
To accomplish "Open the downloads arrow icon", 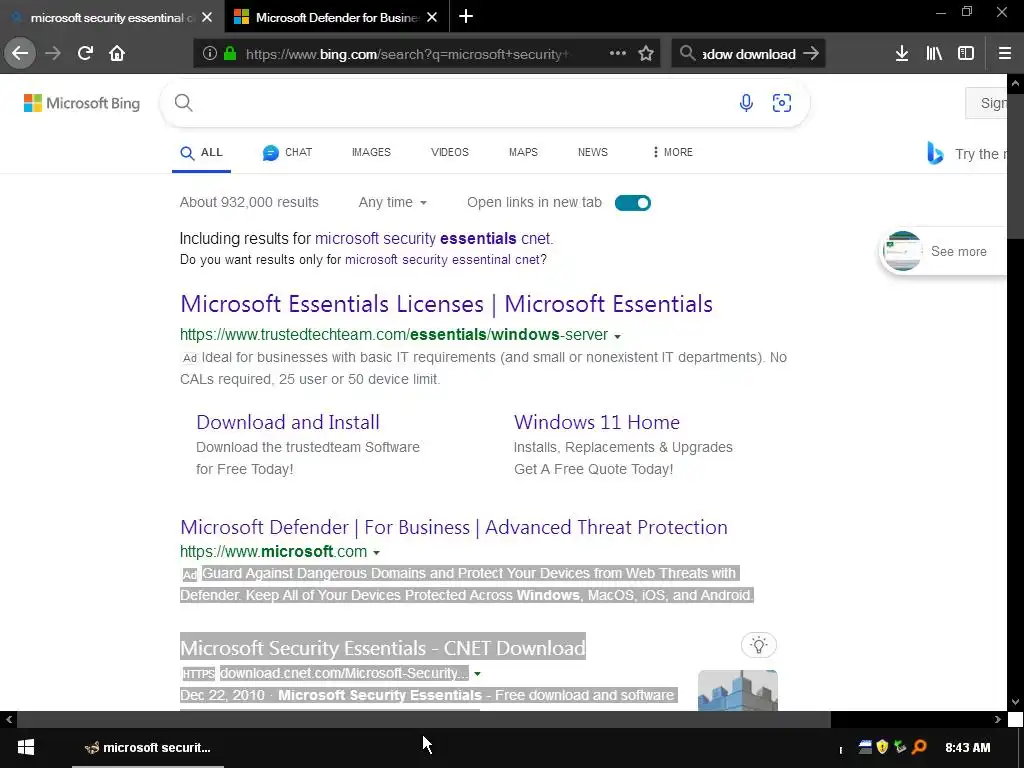I will coord(902,53).
